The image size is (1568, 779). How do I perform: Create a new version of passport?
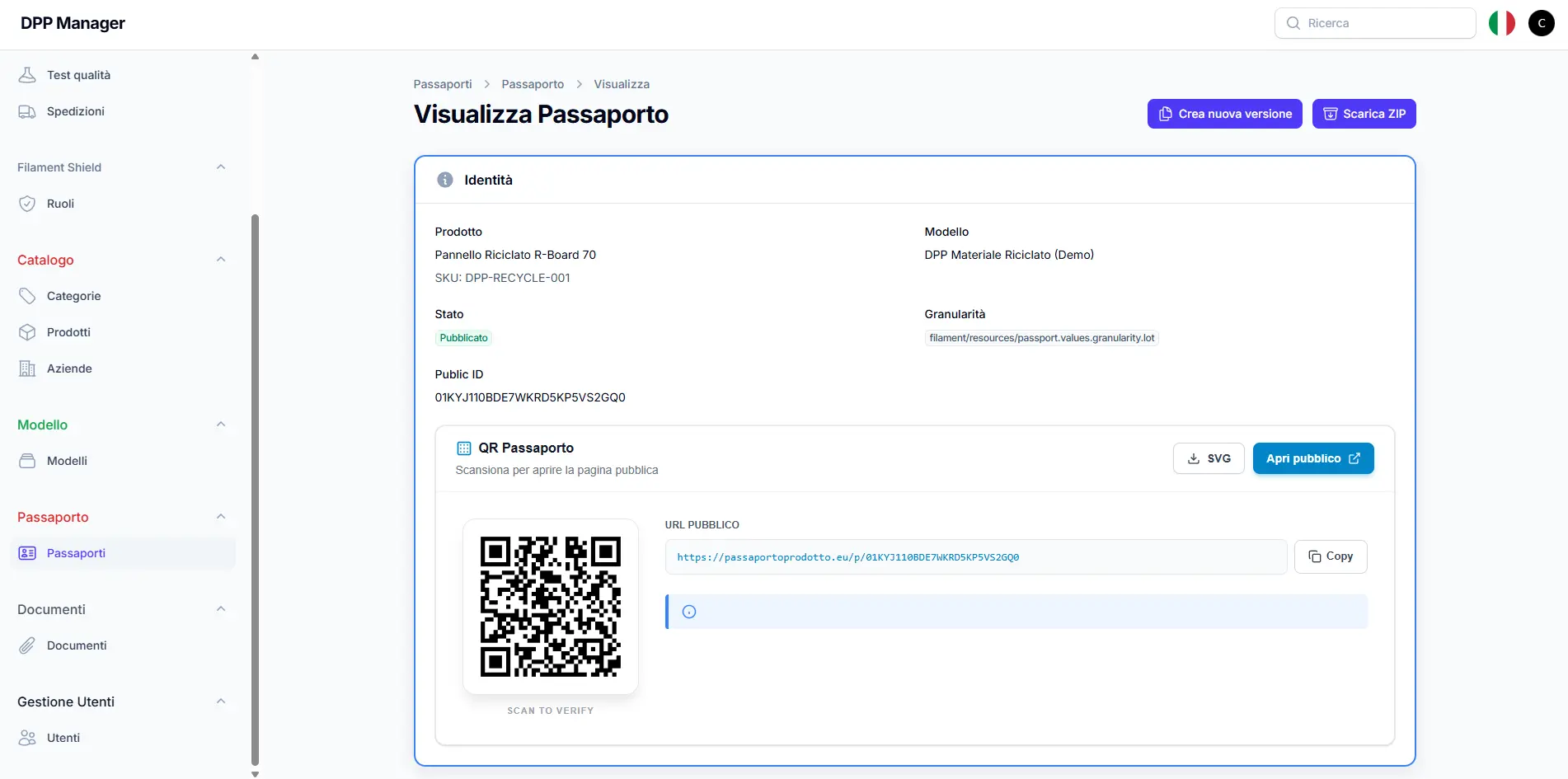coord(1225,114)
